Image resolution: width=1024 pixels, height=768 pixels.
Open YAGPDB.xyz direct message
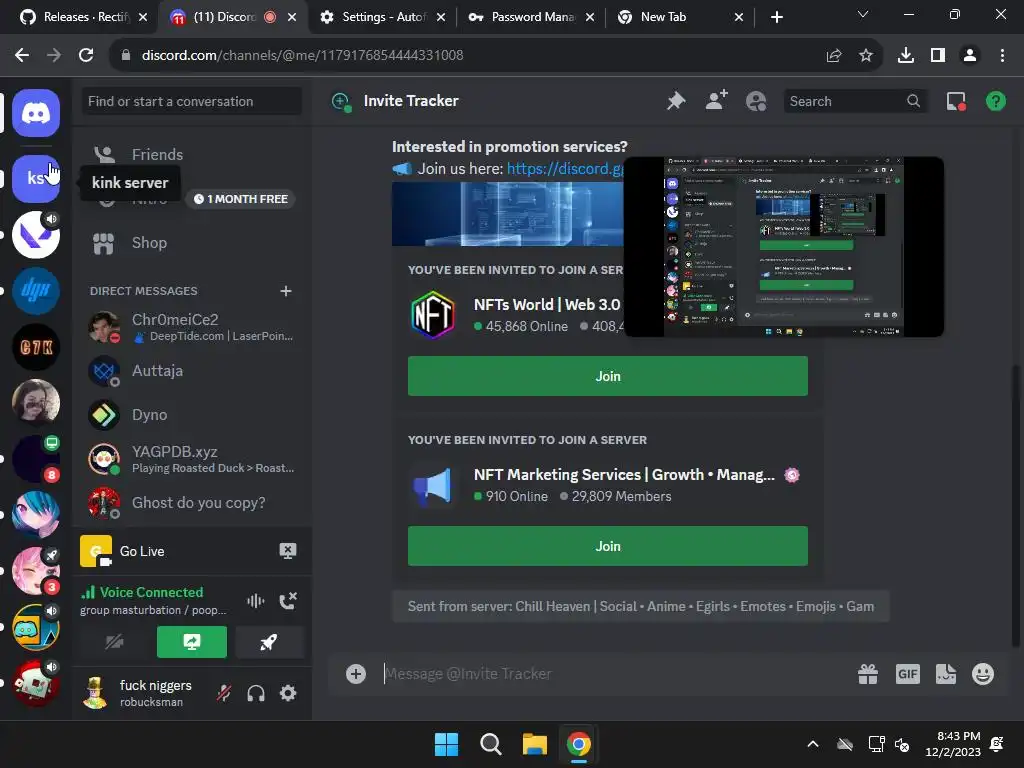191,459
